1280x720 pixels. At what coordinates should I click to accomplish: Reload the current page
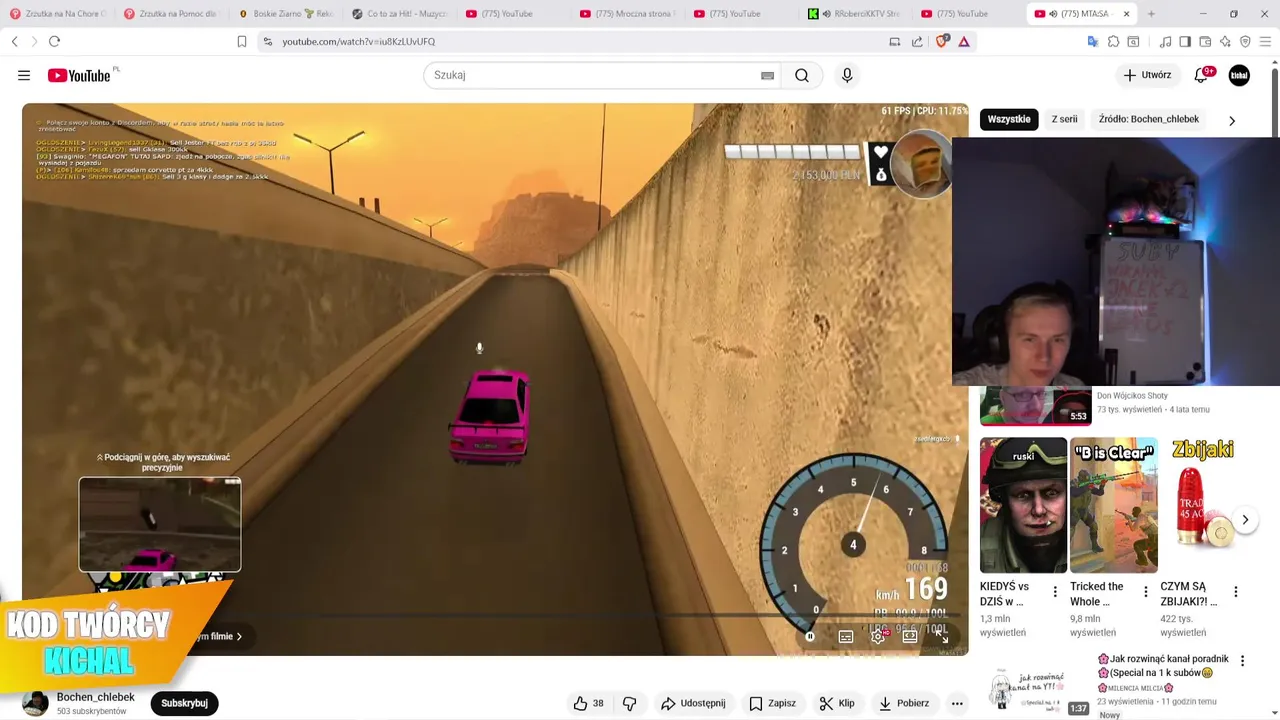tap(54, 41)
